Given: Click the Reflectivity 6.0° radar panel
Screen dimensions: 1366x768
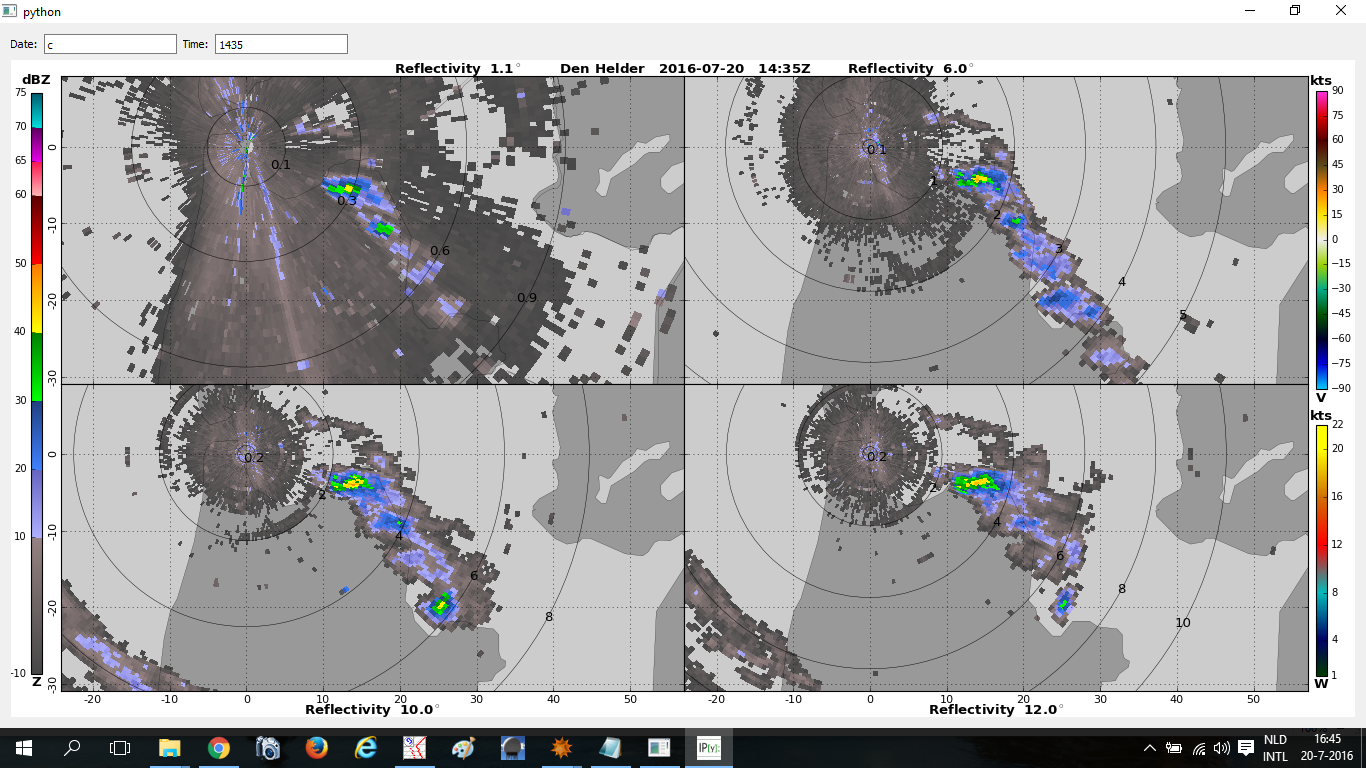Looking at the screenshot, I should [x=996, y=230].
